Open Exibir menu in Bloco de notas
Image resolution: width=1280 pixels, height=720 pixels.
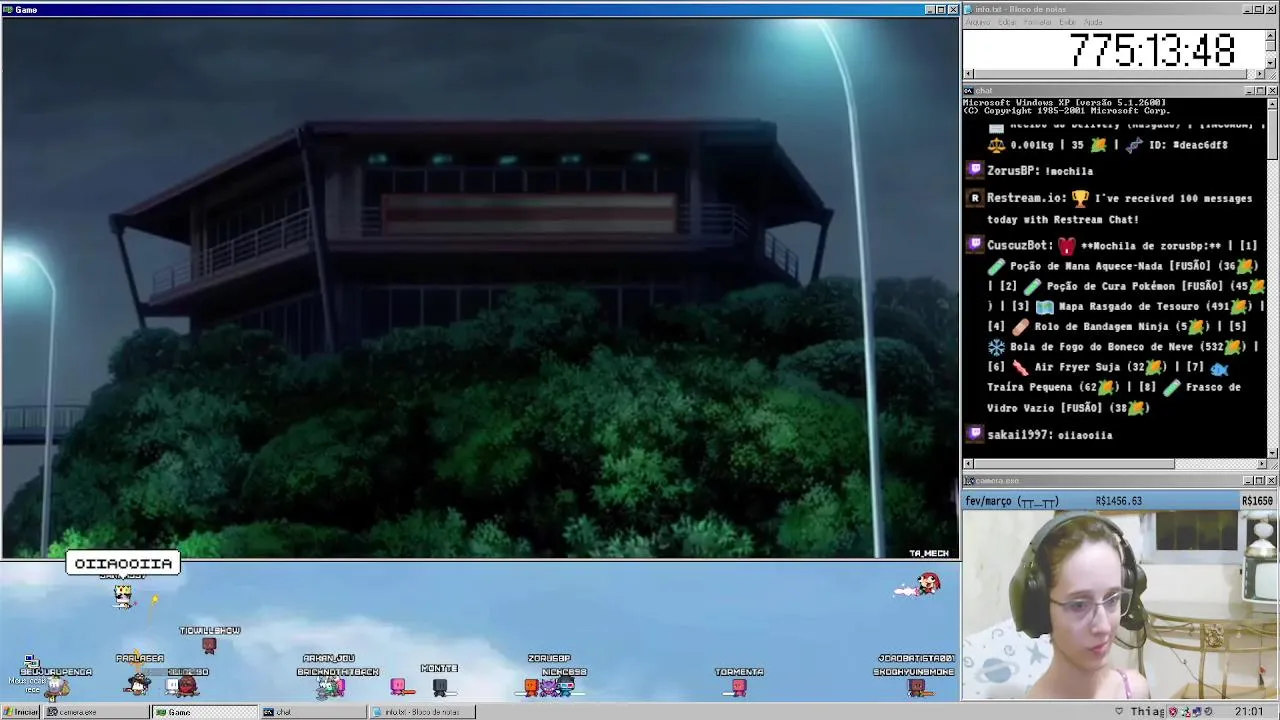pyautogui.click(x=1068, y=22)
